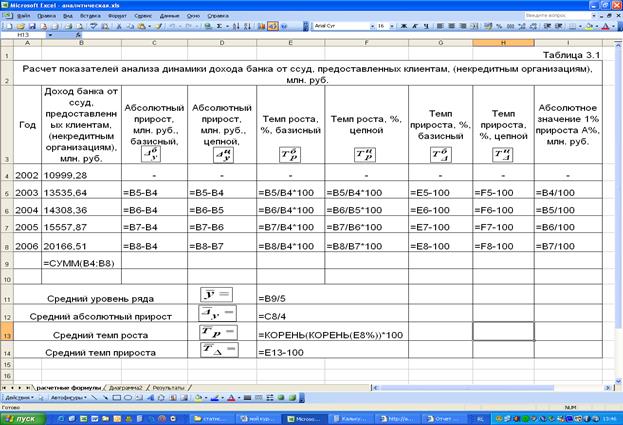The width and height of the screenshot is (623, 425).
Task: Click the Comma Style 000 icon
Action: 511,26
